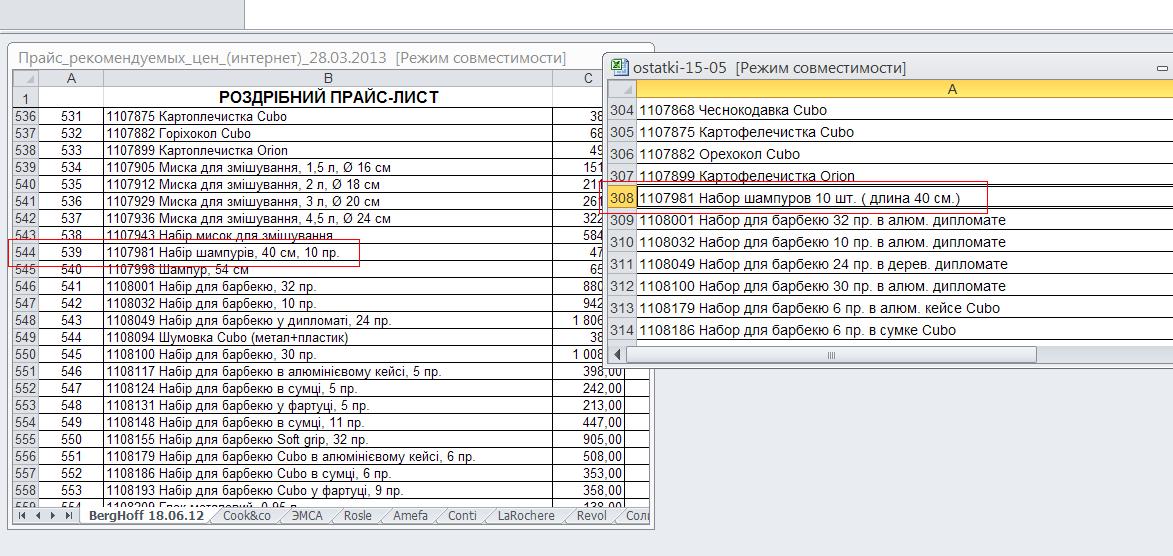Click the РОЗДРІБНИЙ ПРАЙС-ЛИСТ header cell
The image size is (1173, 556).
click(328, 97)
